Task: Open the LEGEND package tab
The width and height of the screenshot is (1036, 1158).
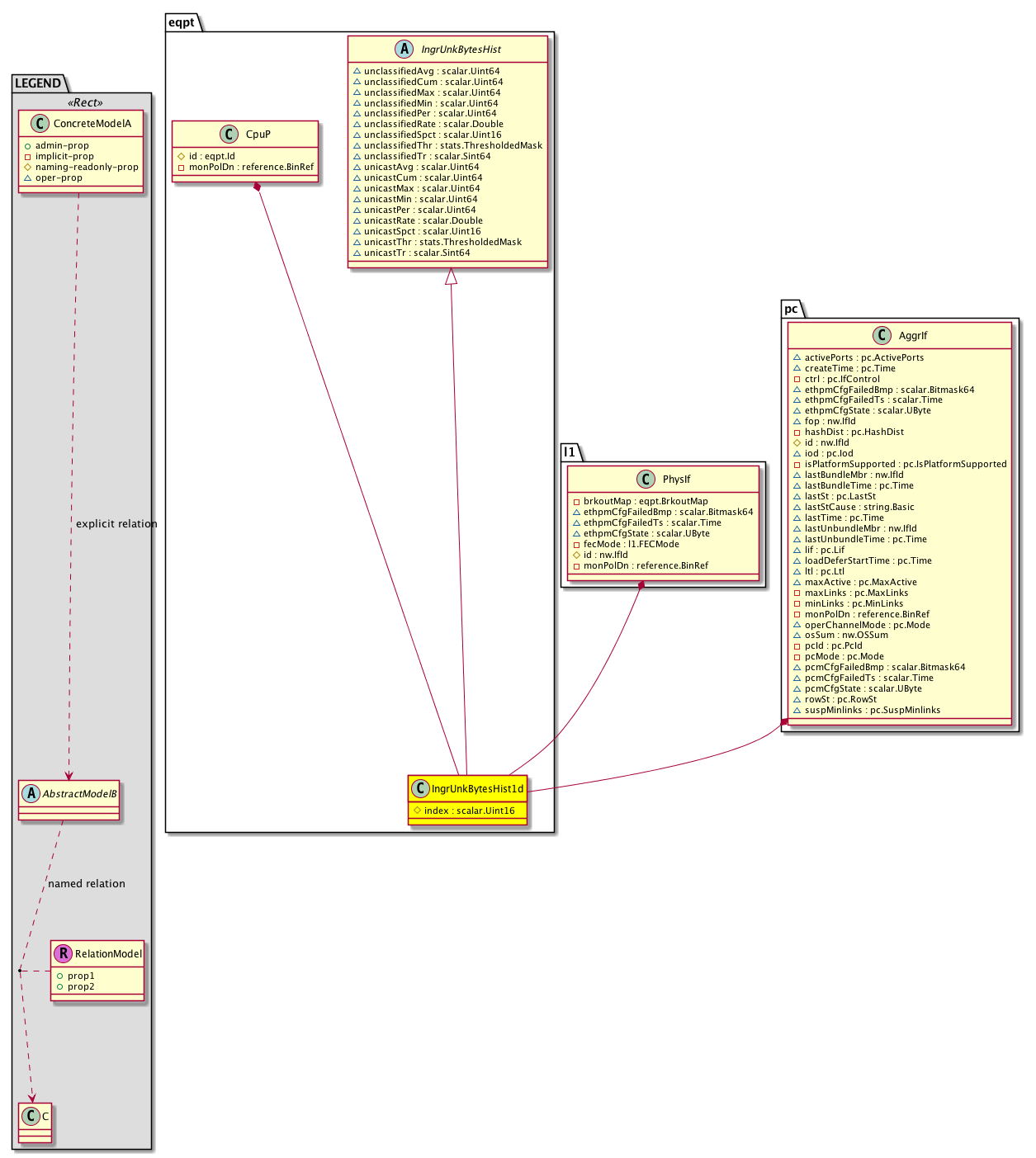Action: tap(38, 83)
